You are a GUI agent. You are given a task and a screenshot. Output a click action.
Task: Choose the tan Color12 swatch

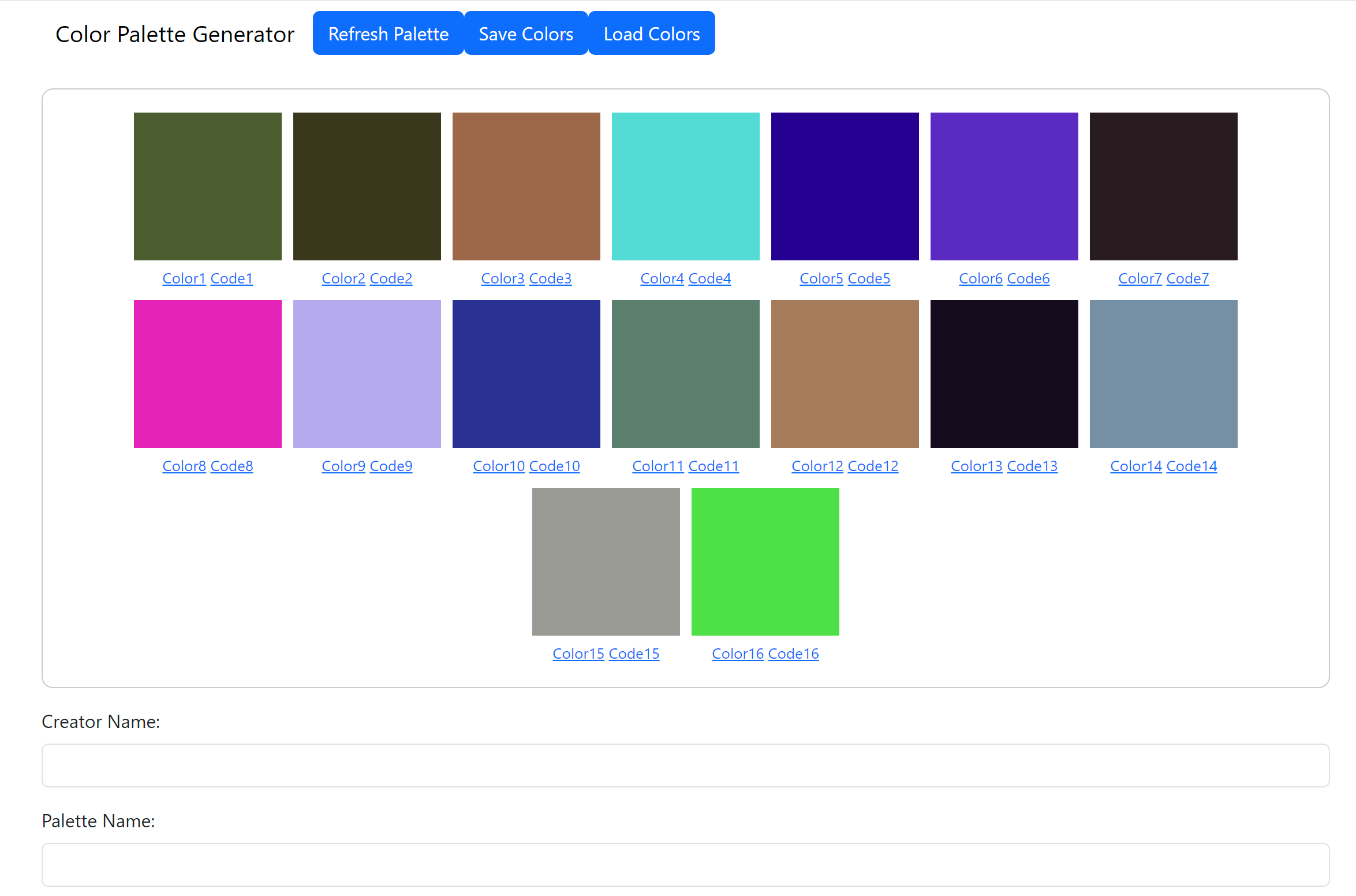845,374
